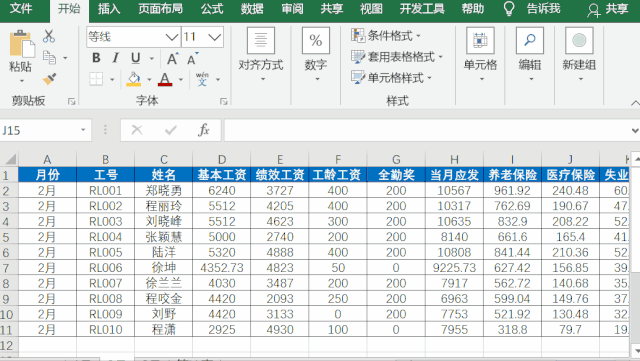Switch to the View (视图) tab

371,9
